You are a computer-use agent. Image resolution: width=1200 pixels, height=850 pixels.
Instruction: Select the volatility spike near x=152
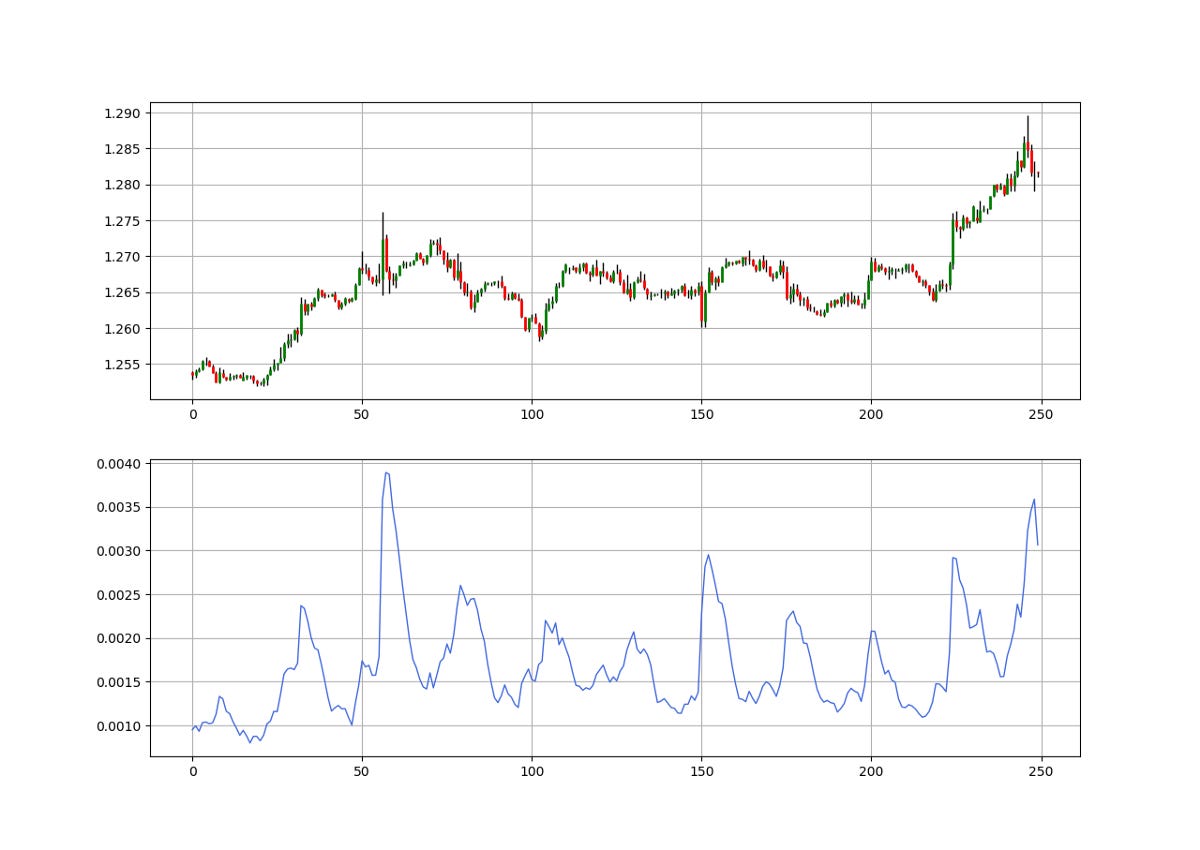pos(710,553)
